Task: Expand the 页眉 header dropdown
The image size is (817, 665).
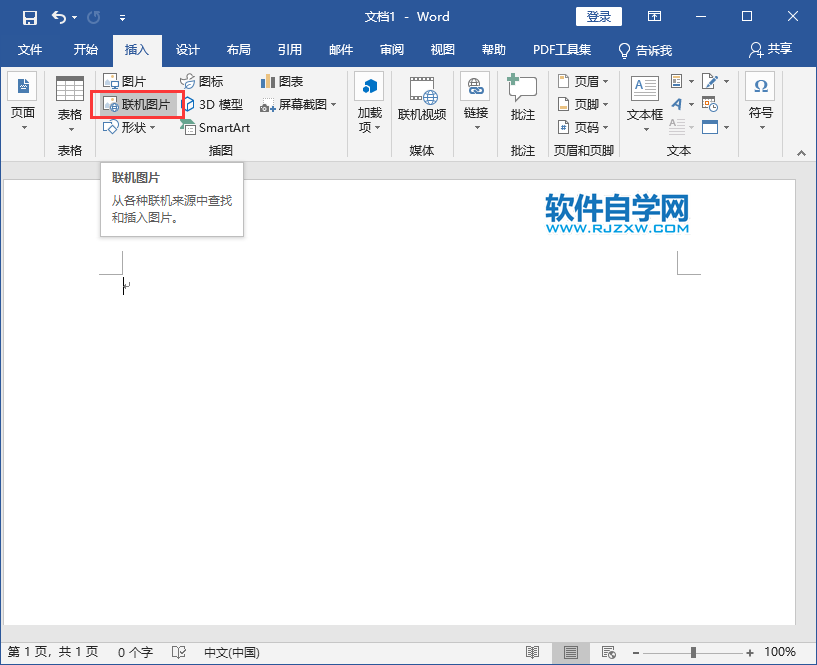Action: [x=584, y=81]
